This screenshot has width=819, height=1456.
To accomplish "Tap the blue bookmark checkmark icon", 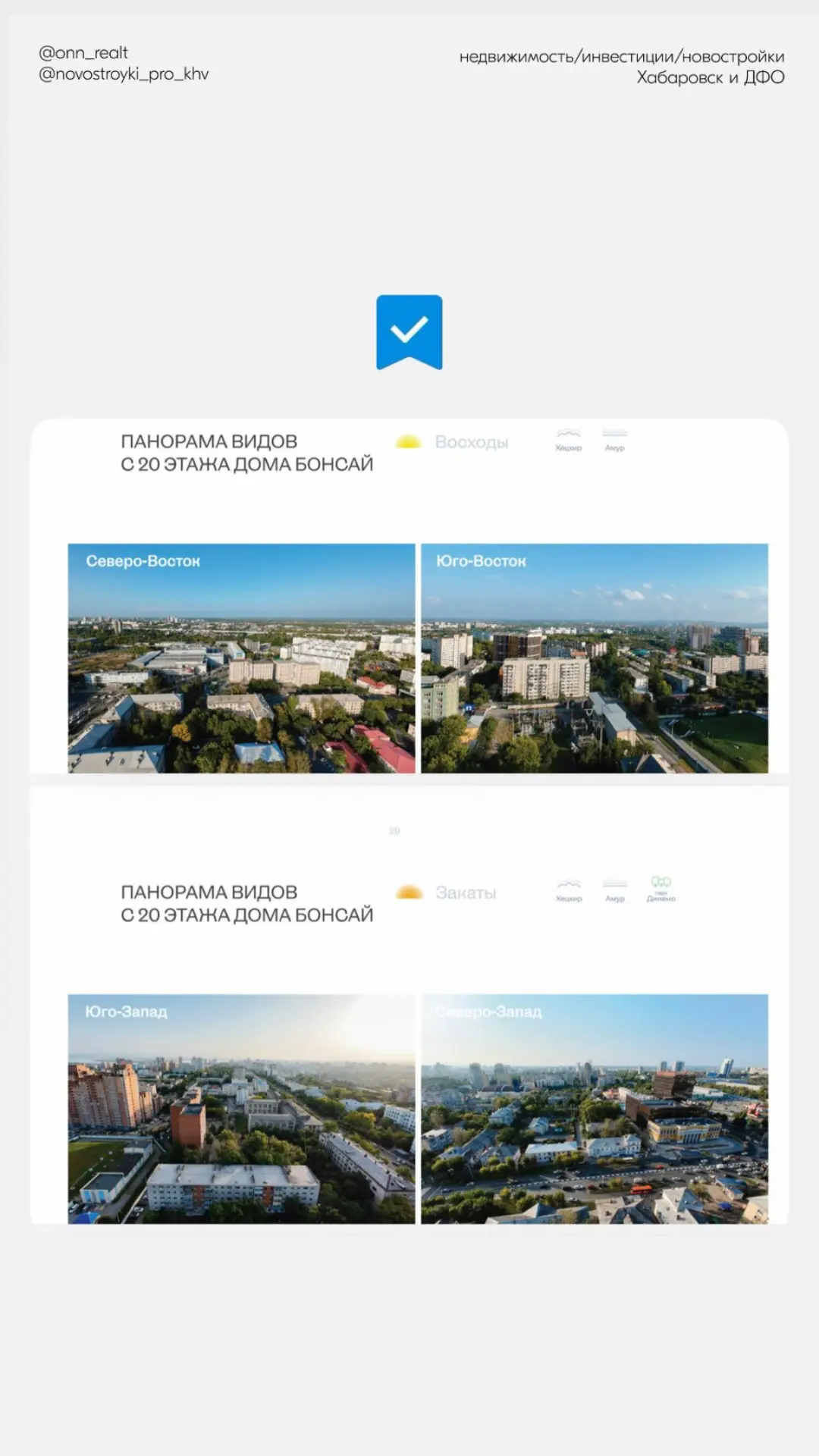I will coord(409,332).
